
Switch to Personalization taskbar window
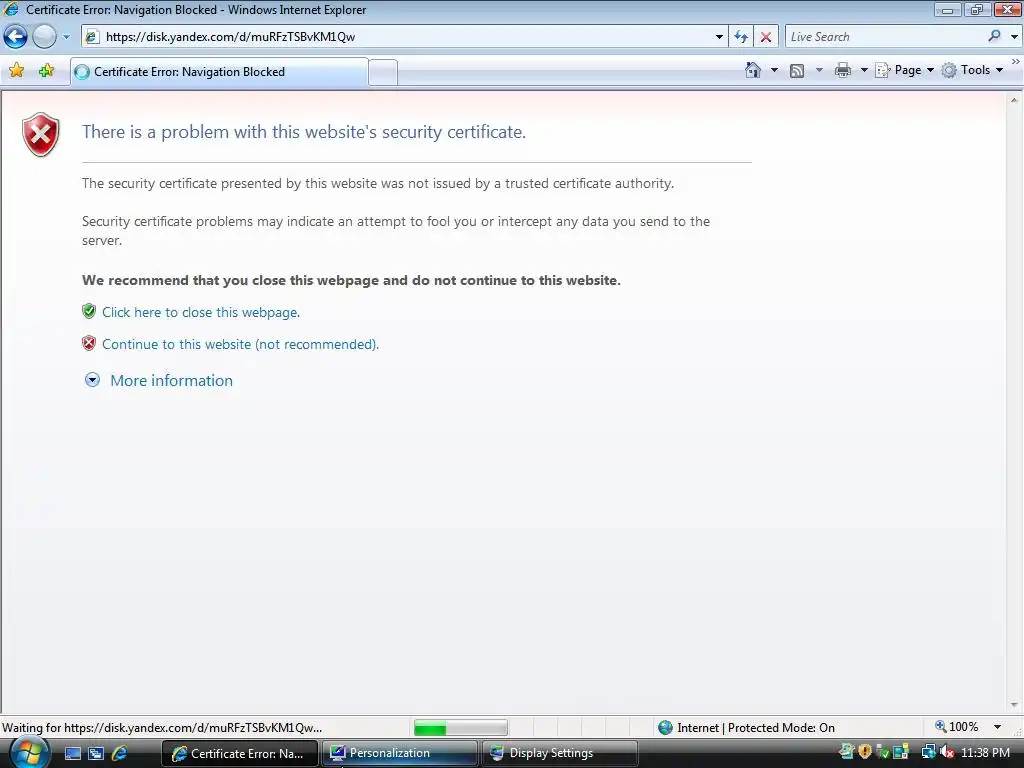[399, 753]
